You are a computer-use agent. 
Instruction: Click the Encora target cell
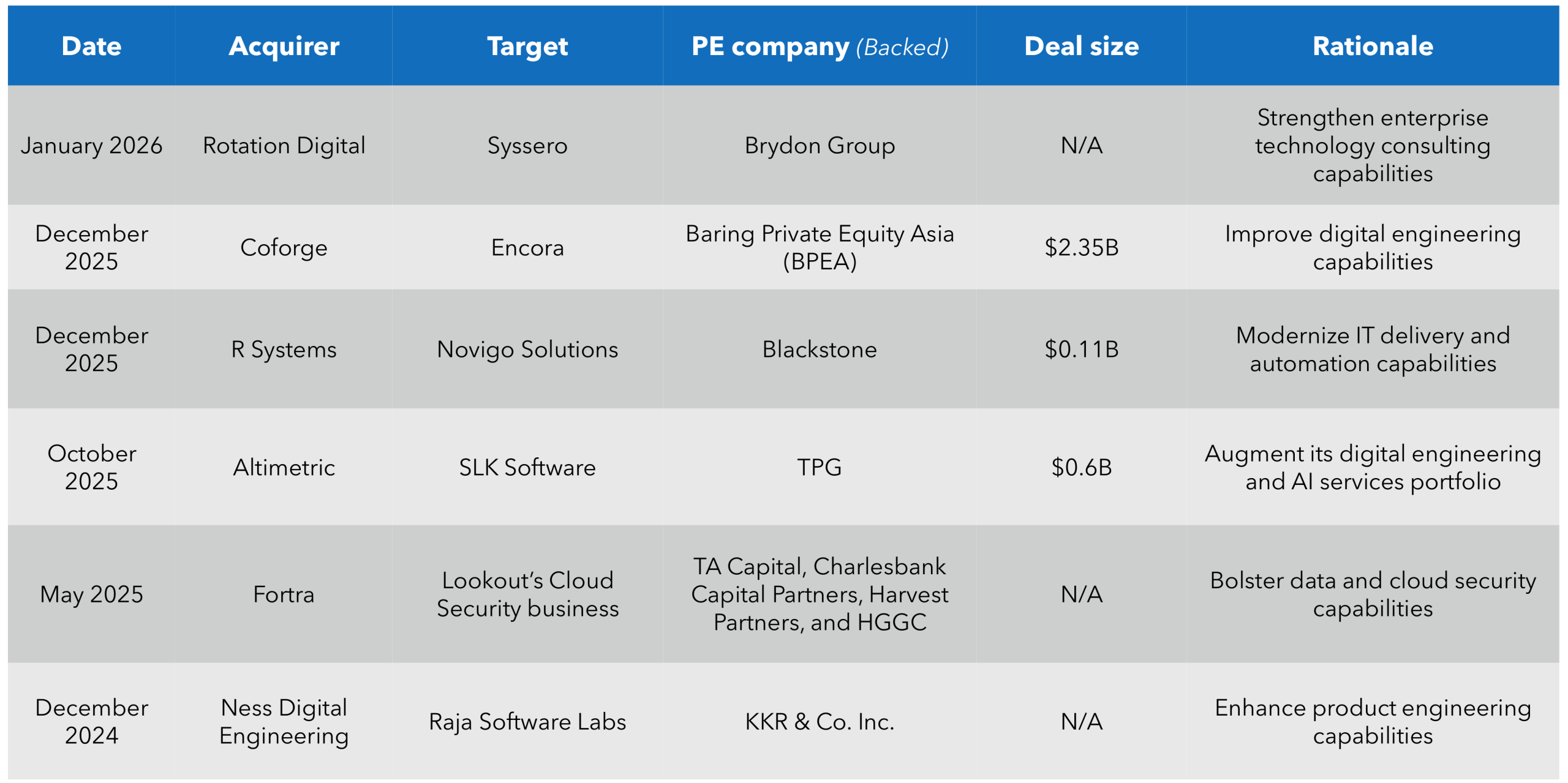[x=527, y=247]
